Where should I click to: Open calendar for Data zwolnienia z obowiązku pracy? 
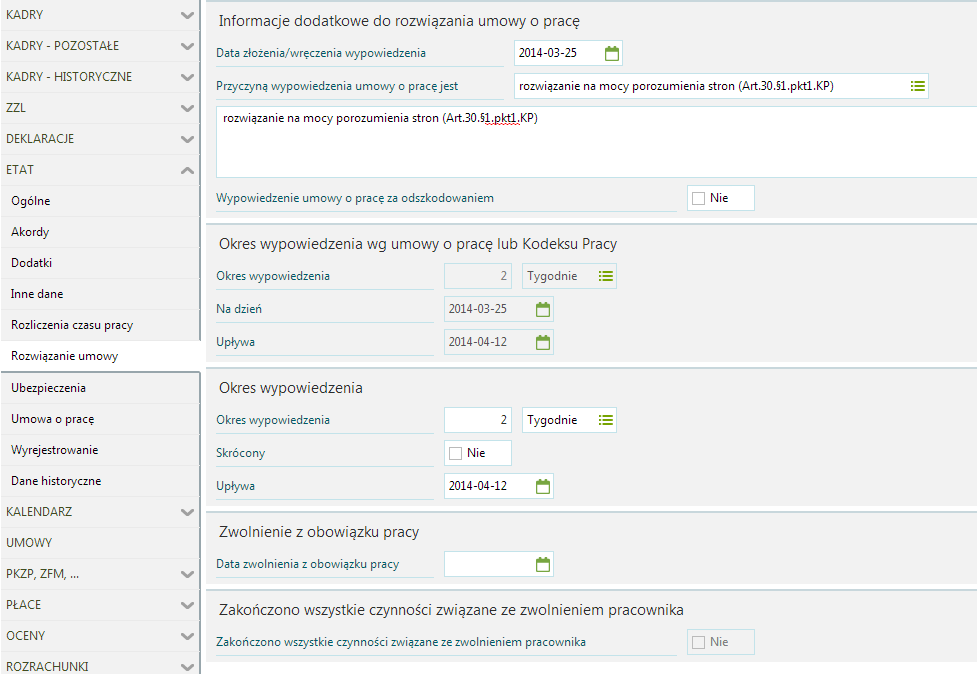[x=543, y=564]
